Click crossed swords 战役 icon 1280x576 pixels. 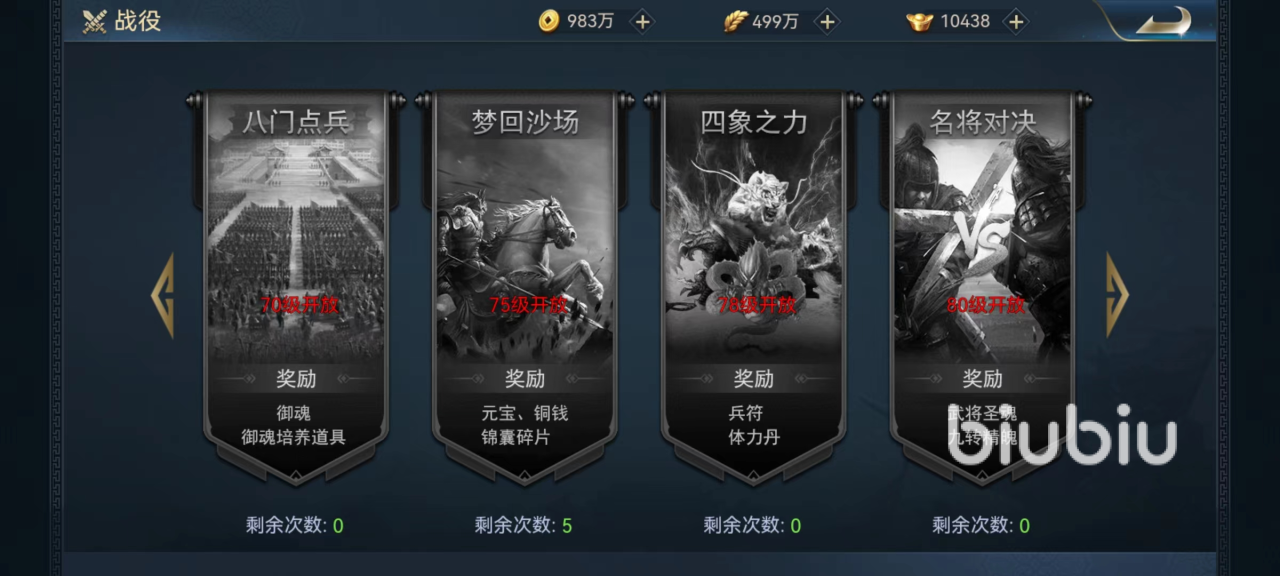click(95, 21)
